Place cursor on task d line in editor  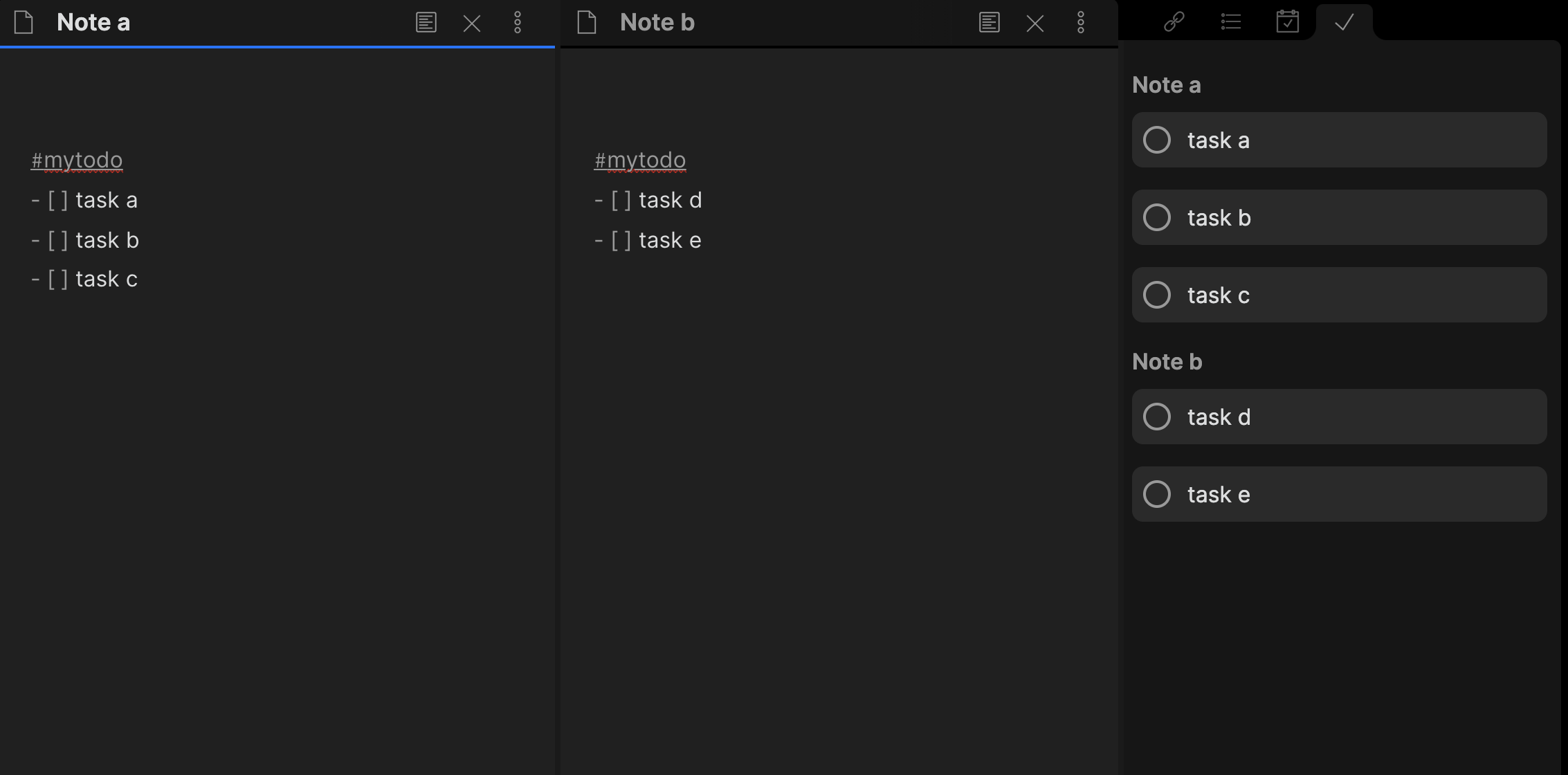coord(670,201)
